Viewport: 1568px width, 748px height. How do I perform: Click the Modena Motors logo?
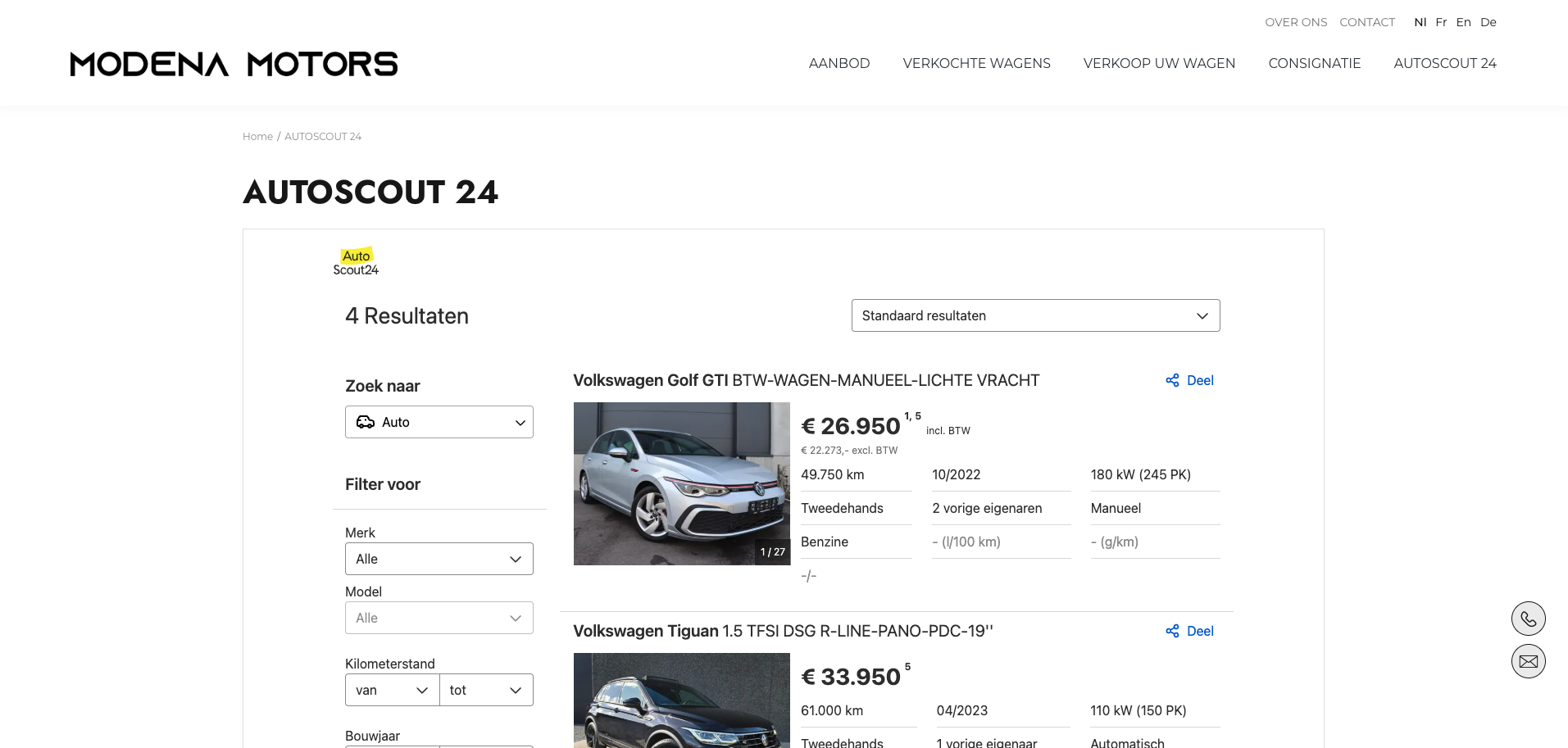pyautogui.click(x=234, y=64)
